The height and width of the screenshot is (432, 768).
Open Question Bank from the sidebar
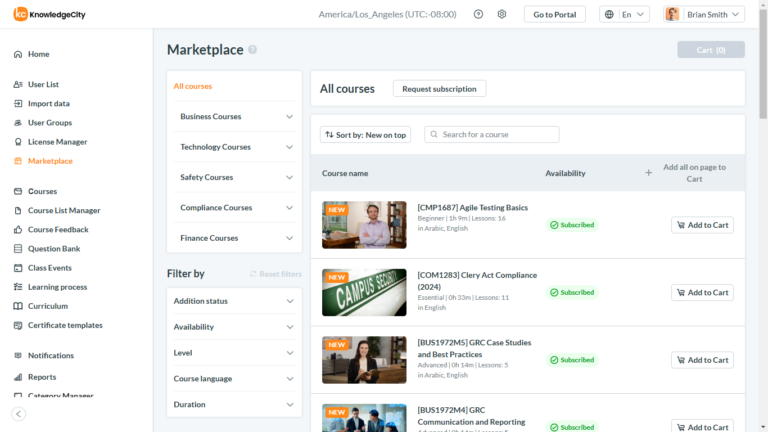(53, 249)
